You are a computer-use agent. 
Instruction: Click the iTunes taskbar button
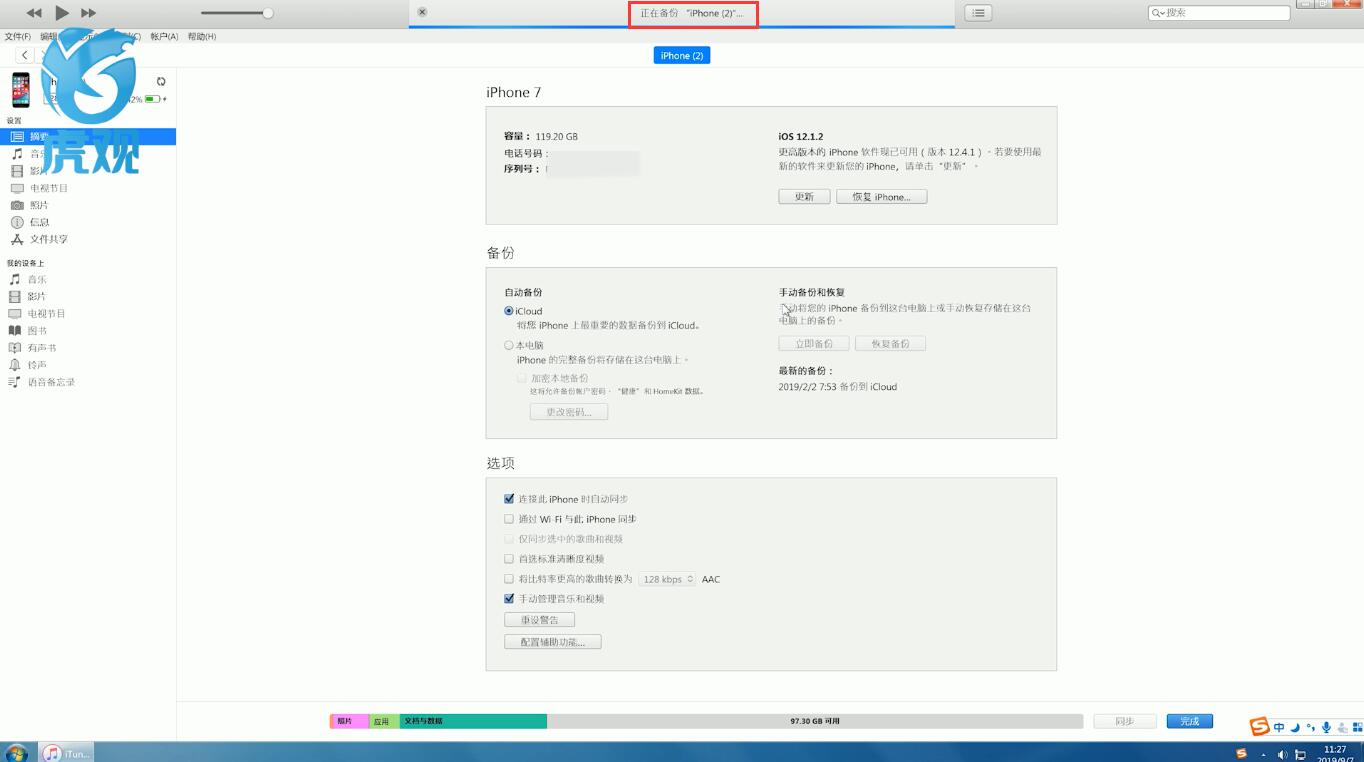pyautogui.click(x=68, y=753)
